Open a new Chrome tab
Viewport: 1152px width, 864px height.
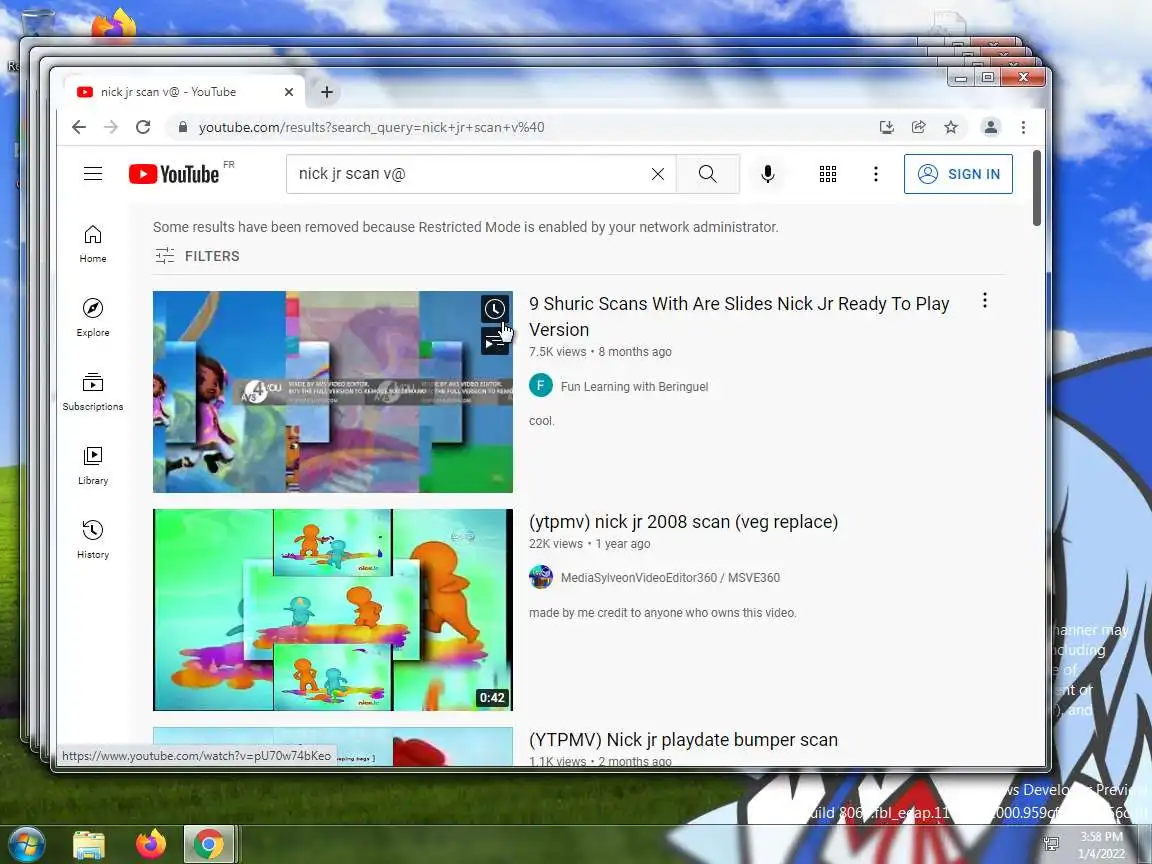pyautogui.click(x=327, y=92)
